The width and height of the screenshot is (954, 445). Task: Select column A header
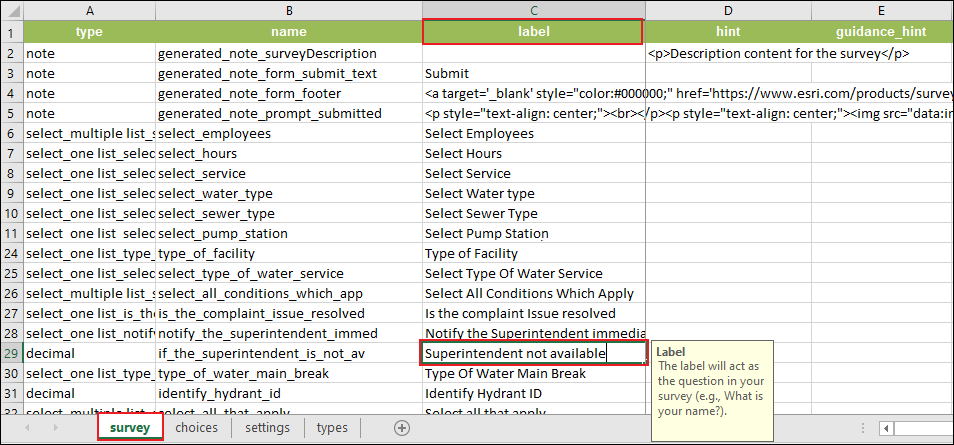coord(90,10)
